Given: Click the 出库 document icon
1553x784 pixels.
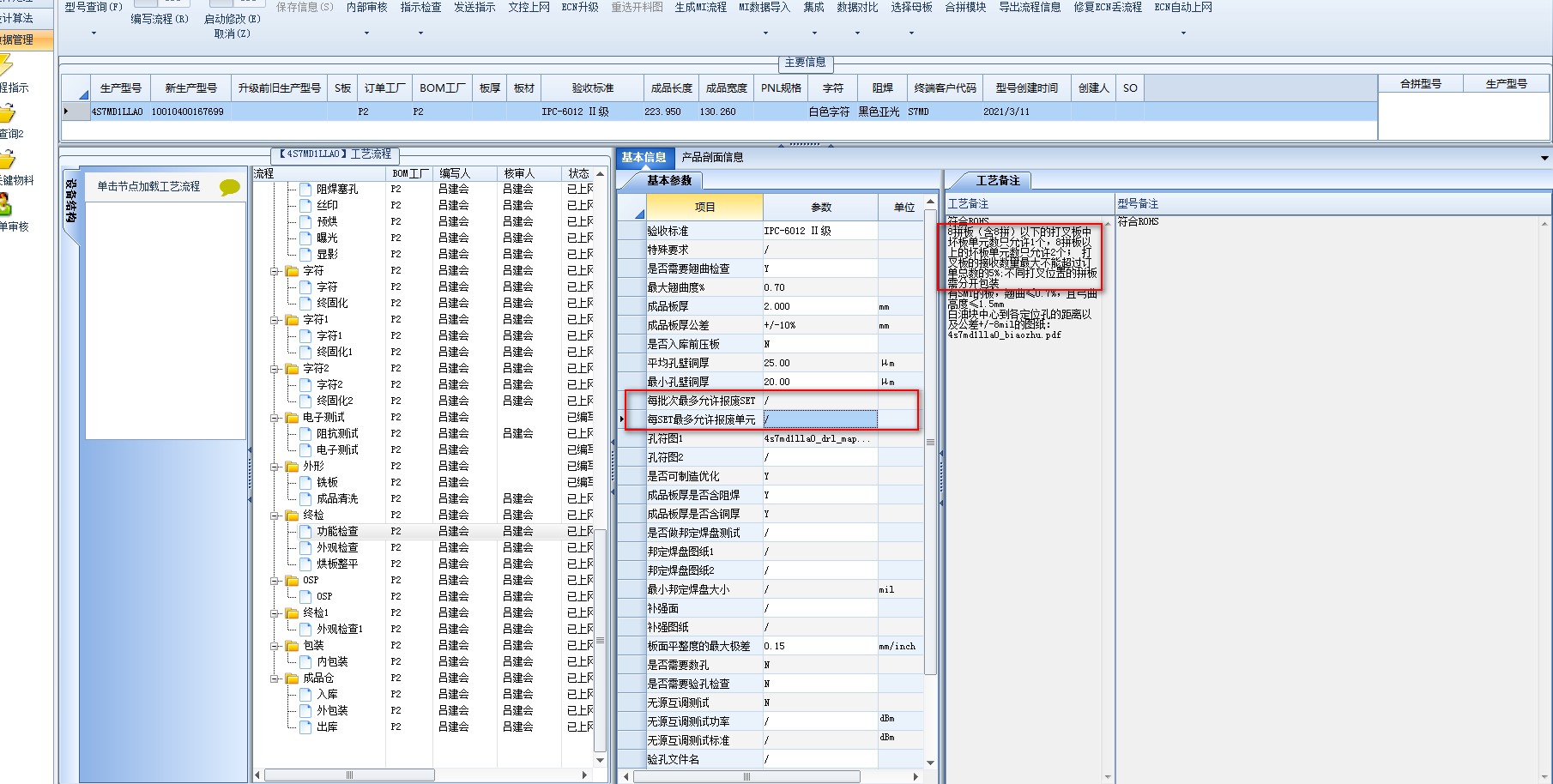Looking at the screenshot, I should point(305,727).
